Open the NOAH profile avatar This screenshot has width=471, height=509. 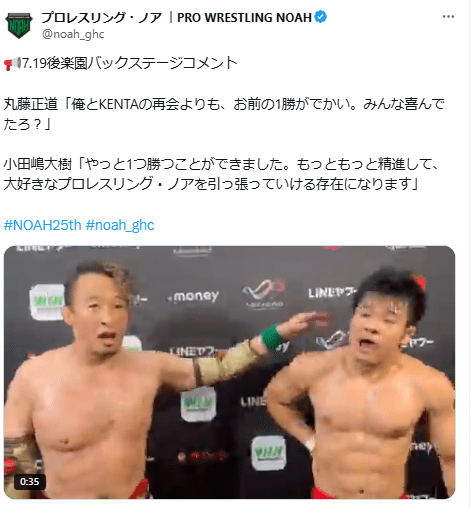pyautogui.click(x=19, y=25)
